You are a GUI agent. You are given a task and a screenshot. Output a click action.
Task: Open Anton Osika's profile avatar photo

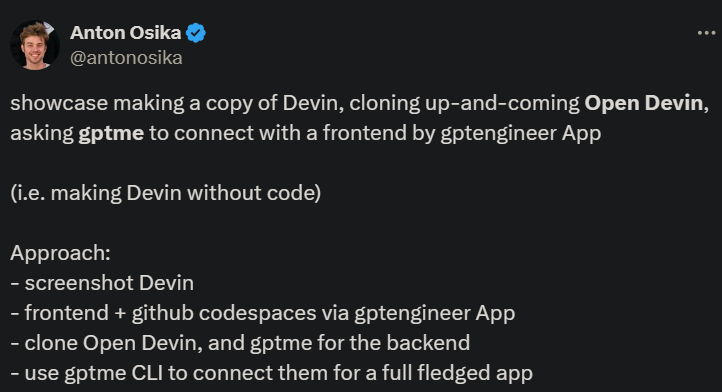click(35, 45)
